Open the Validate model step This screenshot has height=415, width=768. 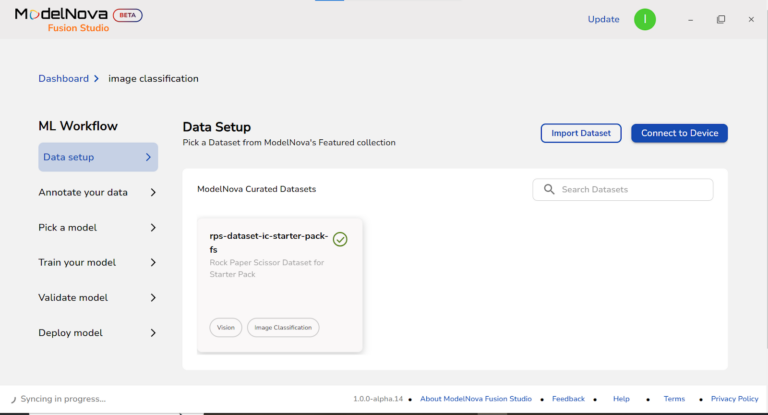pos(97,297)
